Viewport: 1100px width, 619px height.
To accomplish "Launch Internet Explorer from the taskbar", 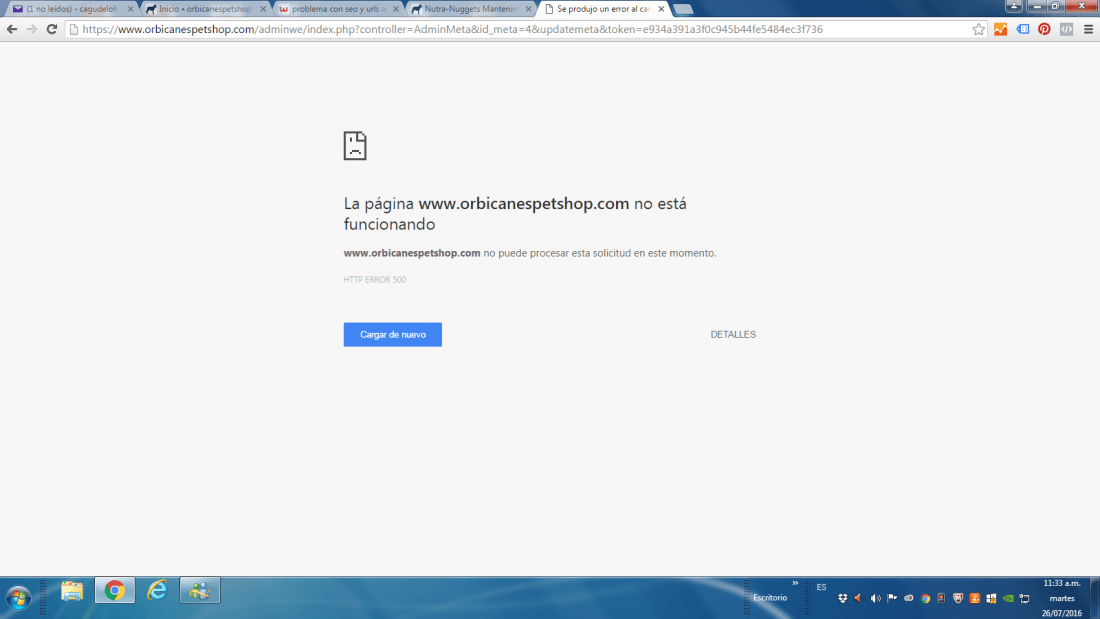I will pyautogui.click(x=157, y=591).
